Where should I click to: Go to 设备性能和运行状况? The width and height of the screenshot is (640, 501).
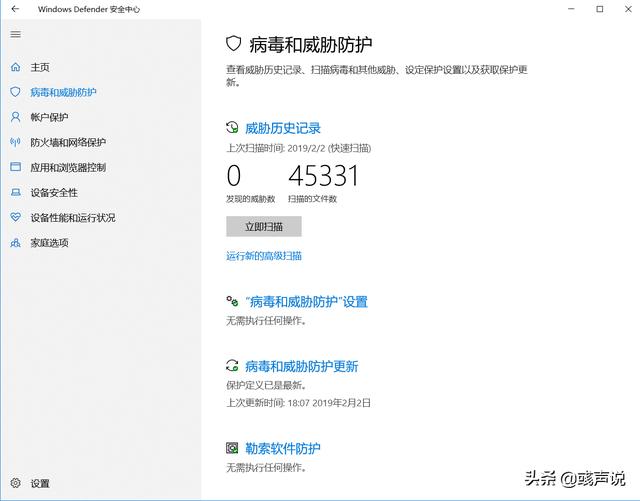point(73,218)
